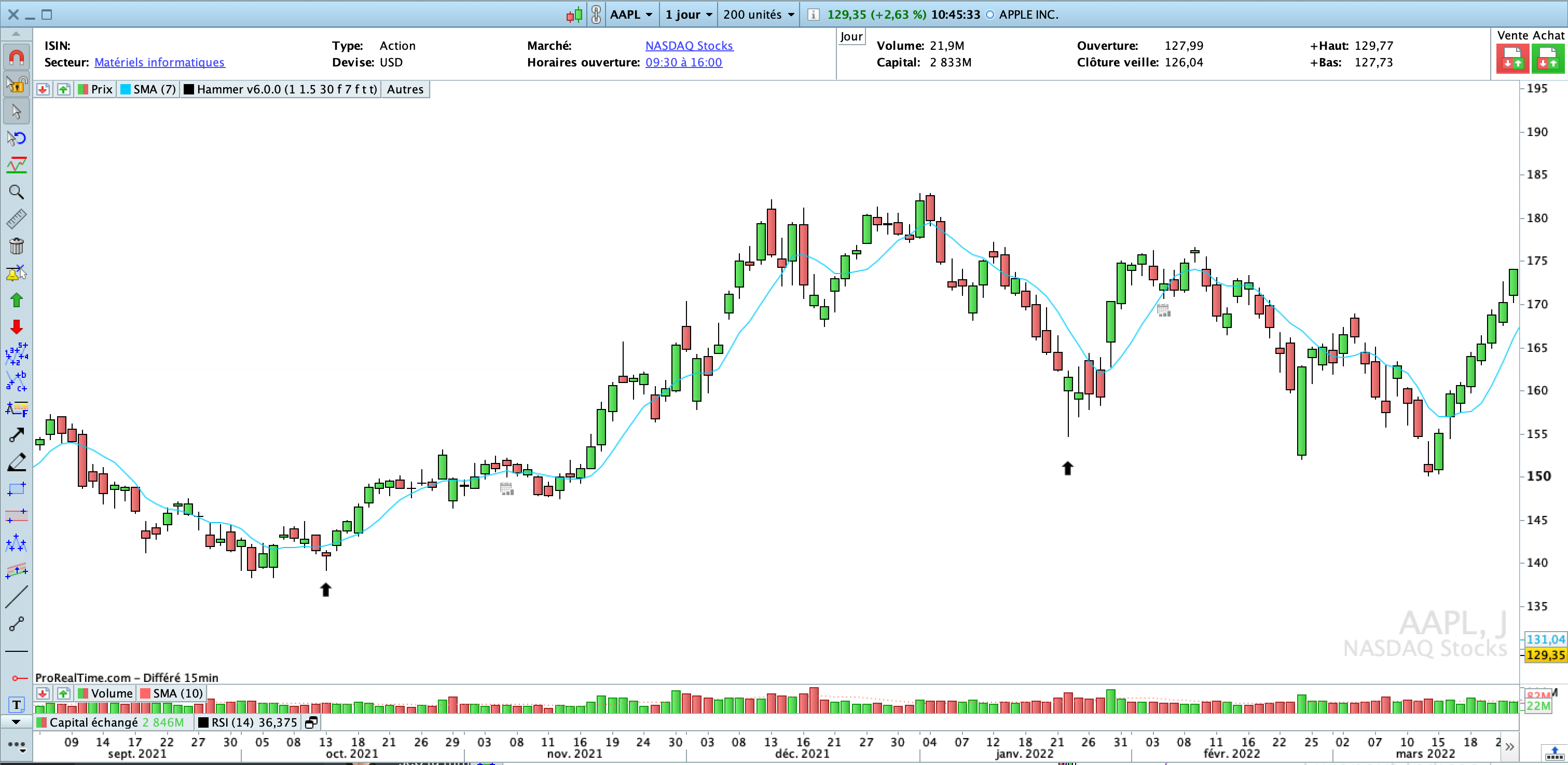Click the price panel green up arrow

point(63,90)
